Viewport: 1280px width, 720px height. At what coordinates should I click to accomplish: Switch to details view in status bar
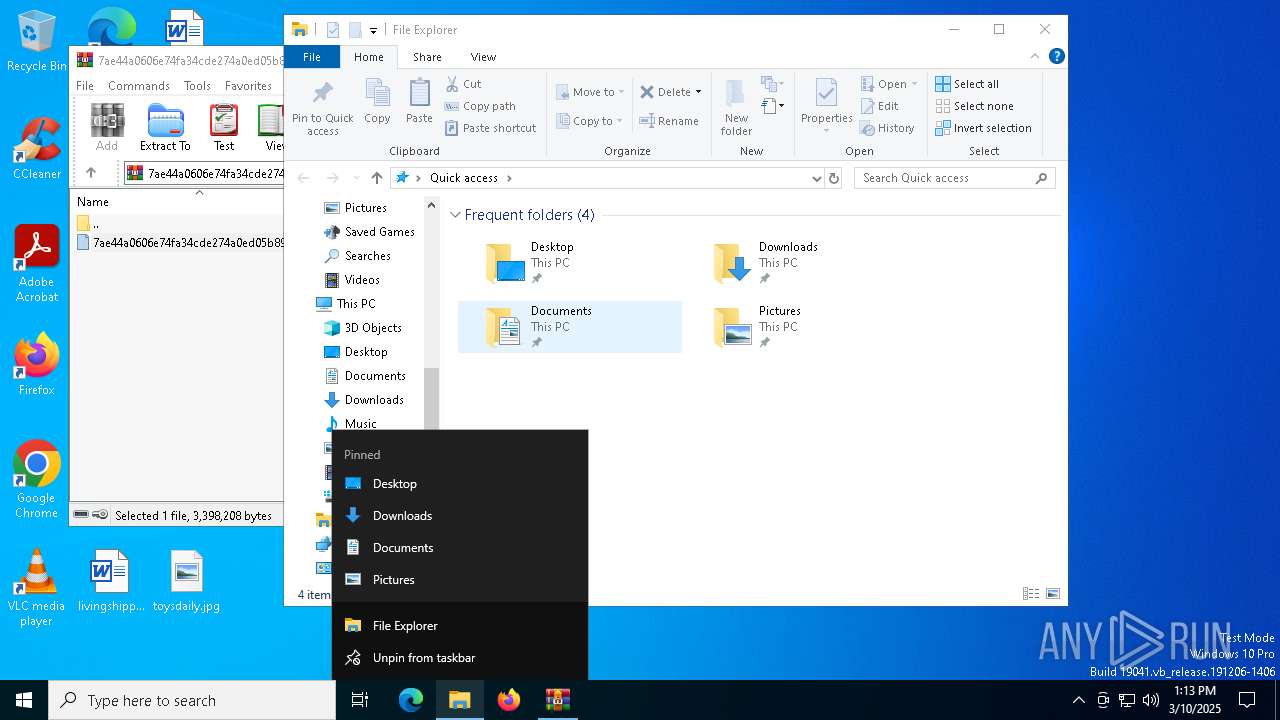pyautogui.click(x=1031, y=594)
